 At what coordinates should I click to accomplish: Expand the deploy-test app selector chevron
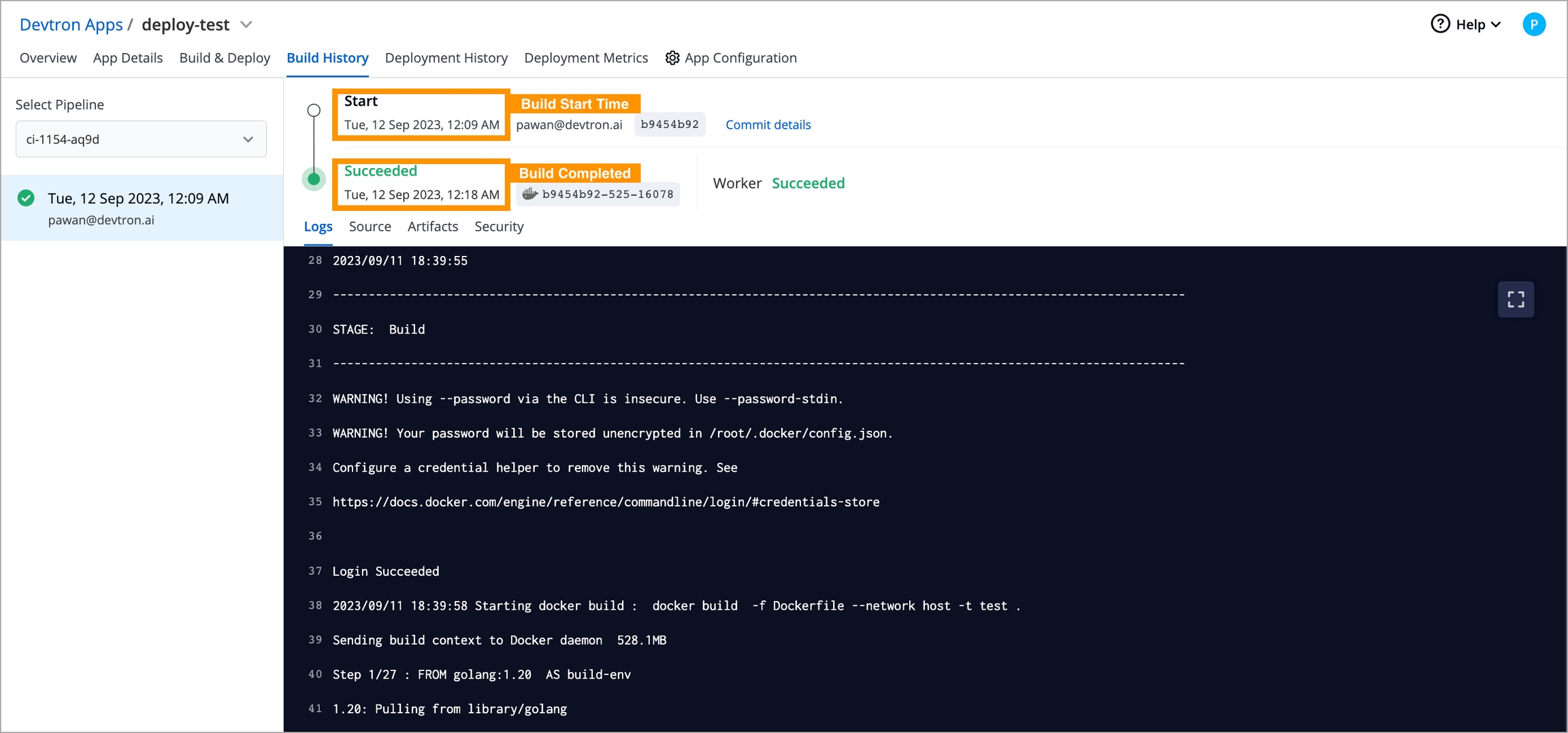pyautogui.click(x=246, y=25)
